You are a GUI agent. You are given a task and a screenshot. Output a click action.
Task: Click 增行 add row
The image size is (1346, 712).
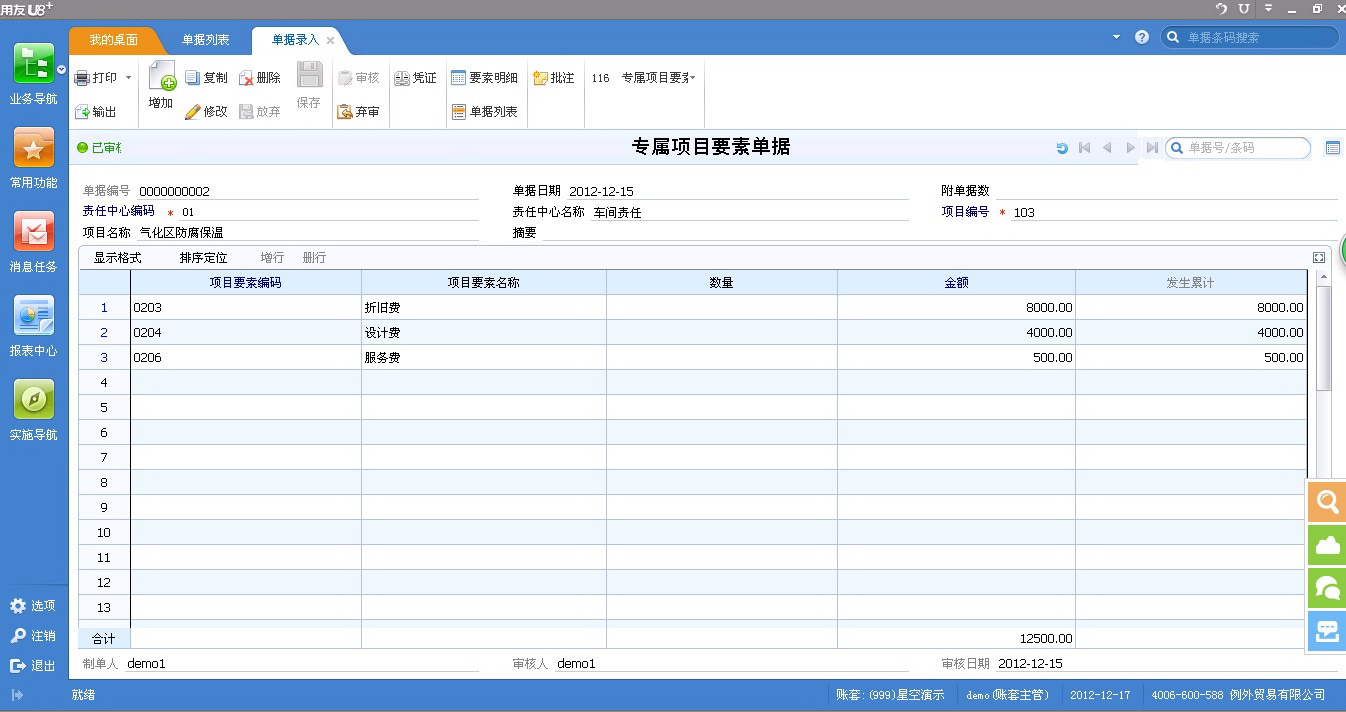click(x=272, y=258)
